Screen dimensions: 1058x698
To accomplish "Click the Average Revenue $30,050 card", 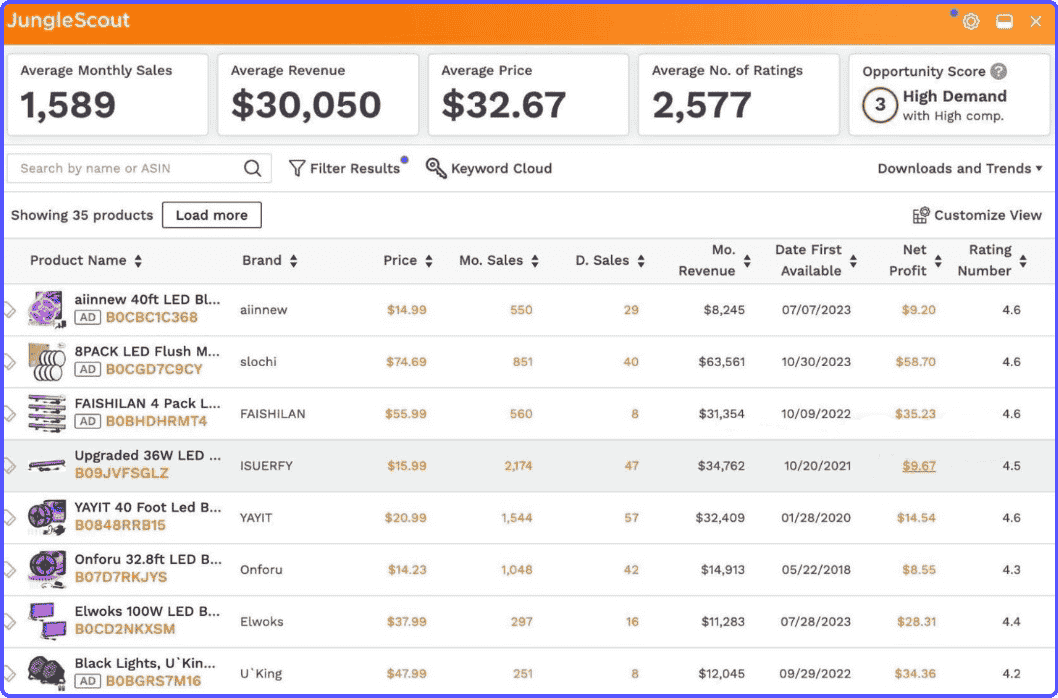I will click(318, 95).
